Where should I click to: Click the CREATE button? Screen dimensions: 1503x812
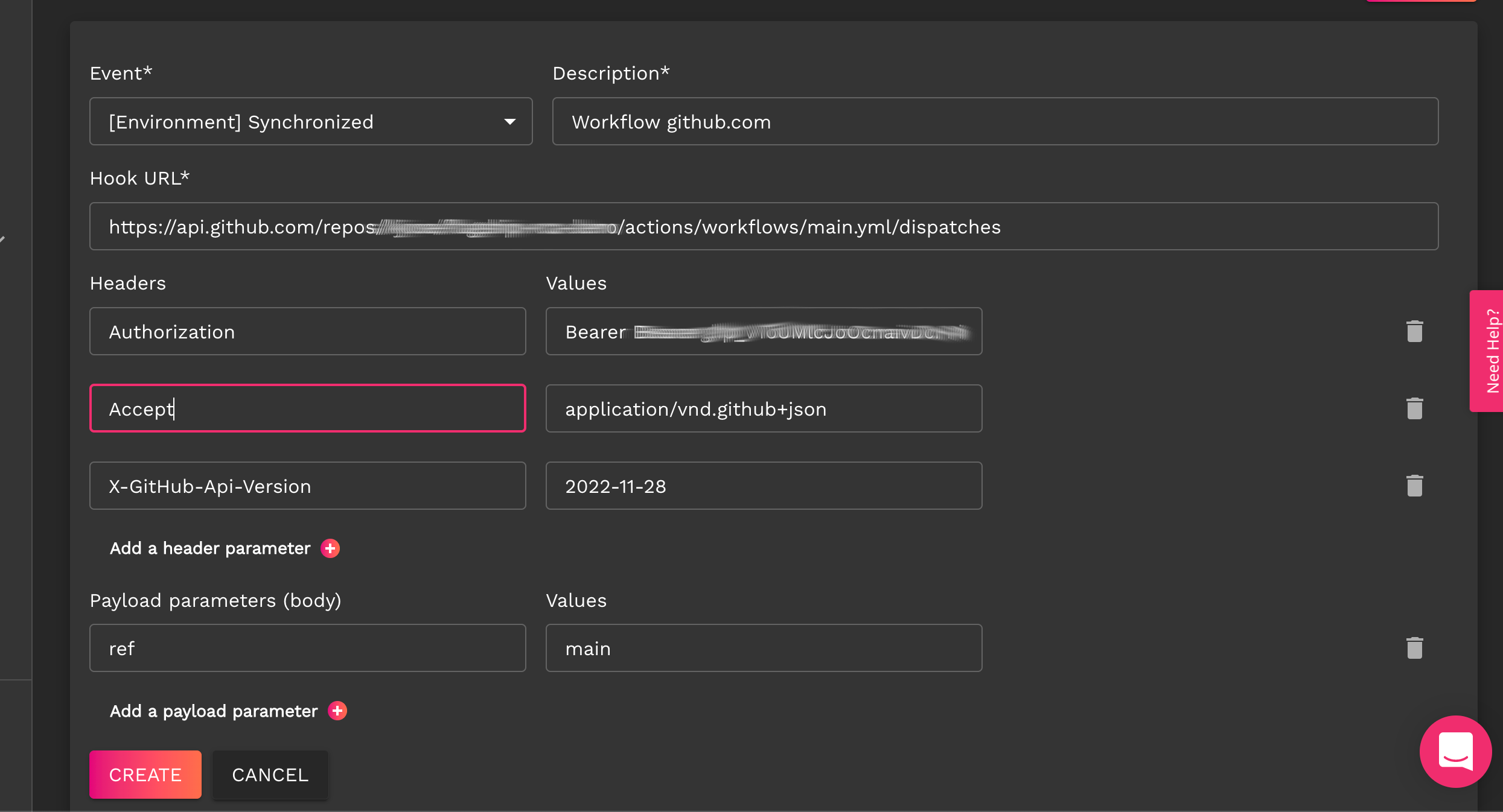click(x=145, y=775)
